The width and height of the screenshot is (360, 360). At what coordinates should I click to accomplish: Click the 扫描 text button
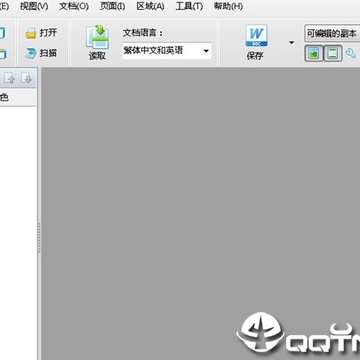(x=48, y=53)
